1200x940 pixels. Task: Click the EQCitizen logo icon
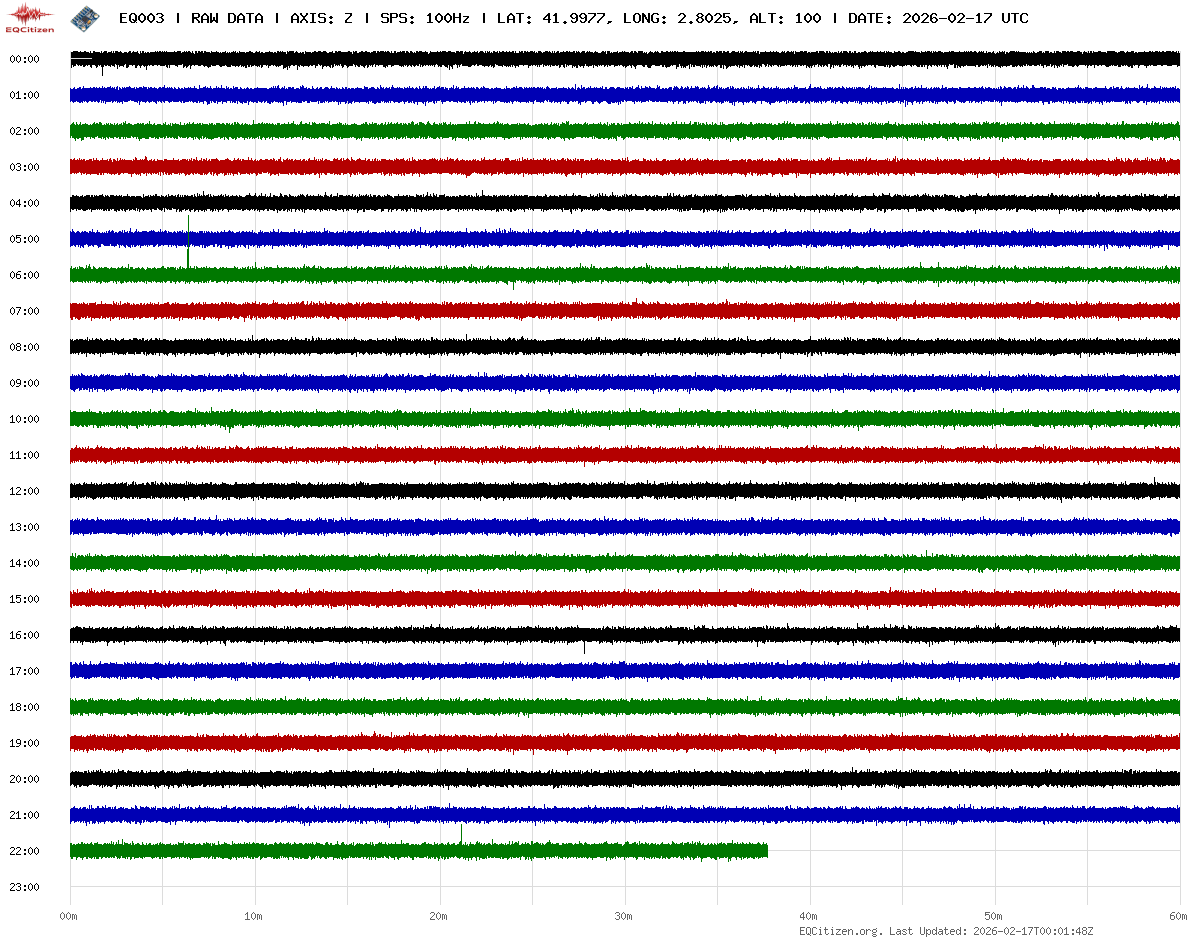coord(30,17)
